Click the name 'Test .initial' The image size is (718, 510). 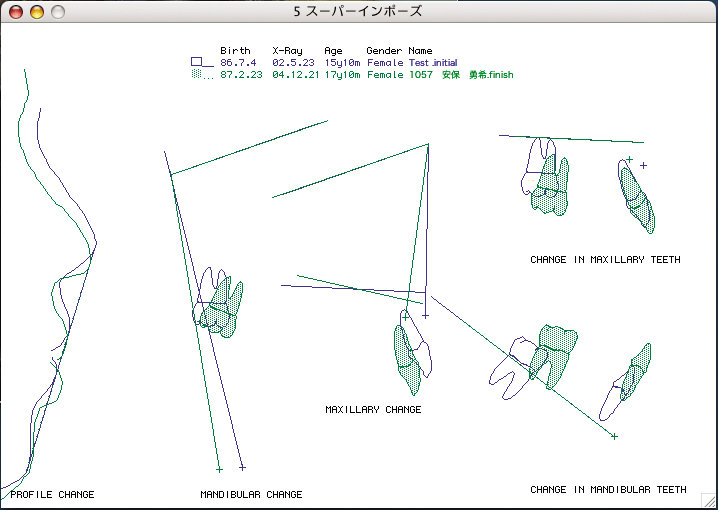pyautogui.click(x=433, y=63)
